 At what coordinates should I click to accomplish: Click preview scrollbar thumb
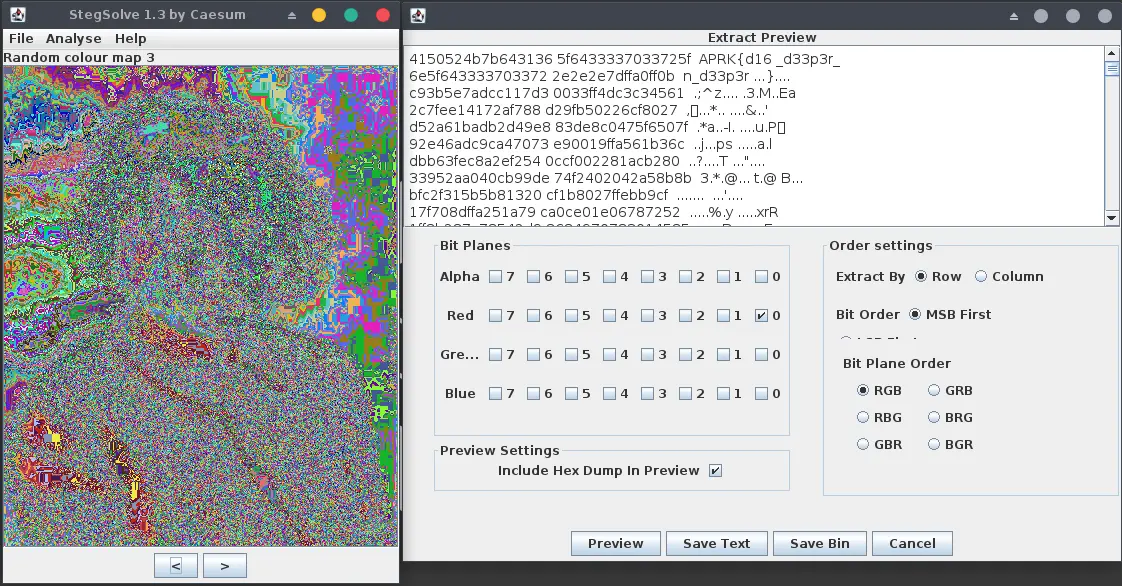click(x=1111, y=69)
